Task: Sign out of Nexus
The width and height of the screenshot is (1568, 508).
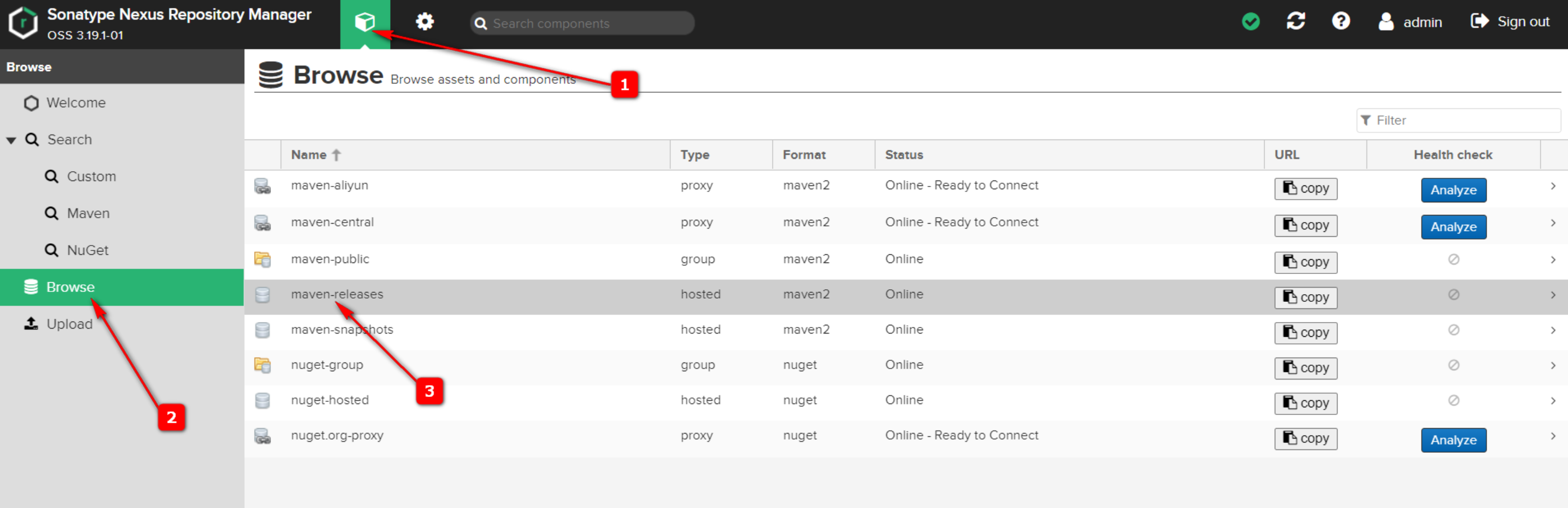Action: 1510,22
